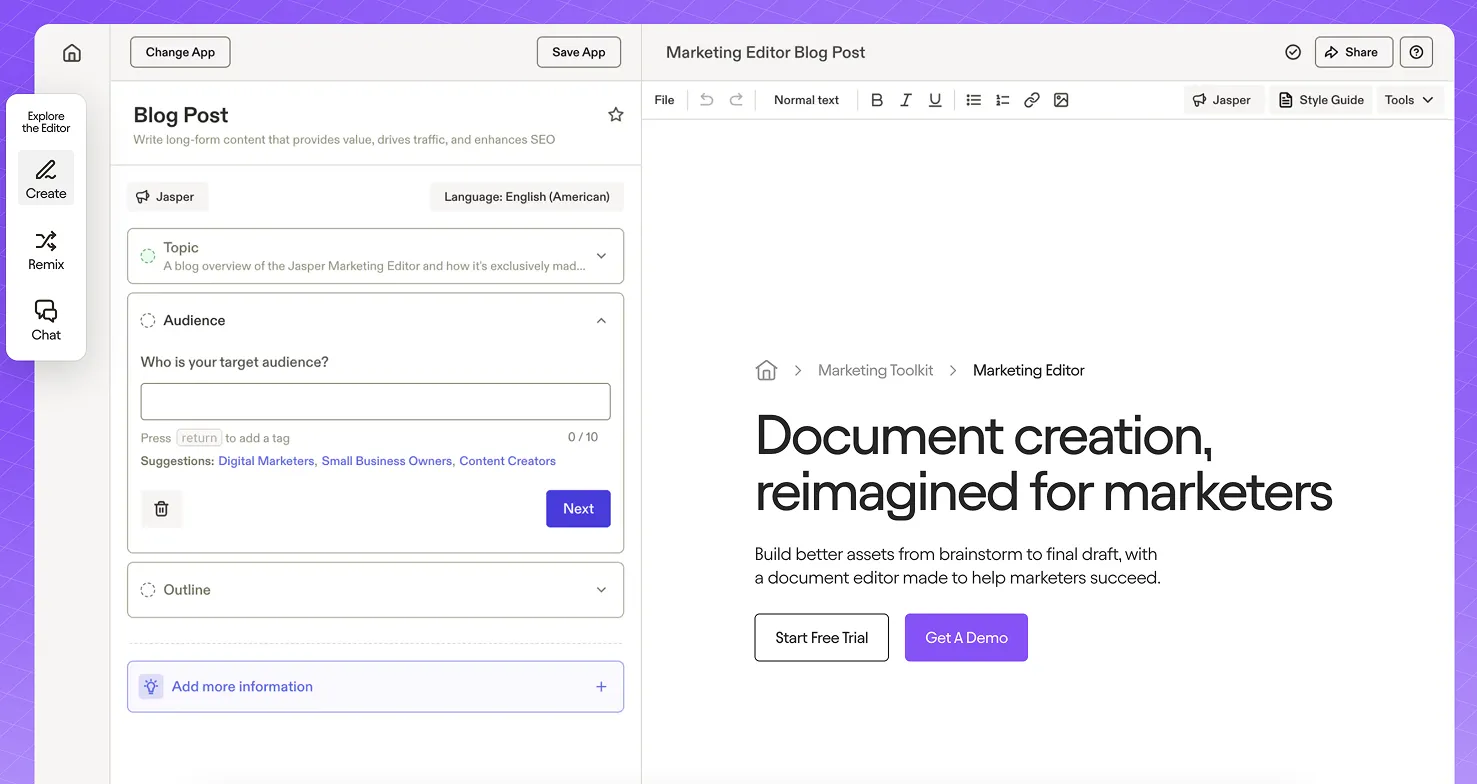
Task: Collapse the Audience section
Action: click(x=601, y=321)
